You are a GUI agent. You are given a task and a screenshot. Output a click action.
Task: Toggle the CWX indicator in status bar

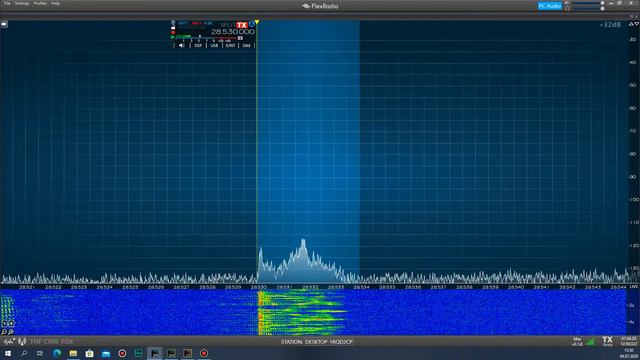click(50, 342)
